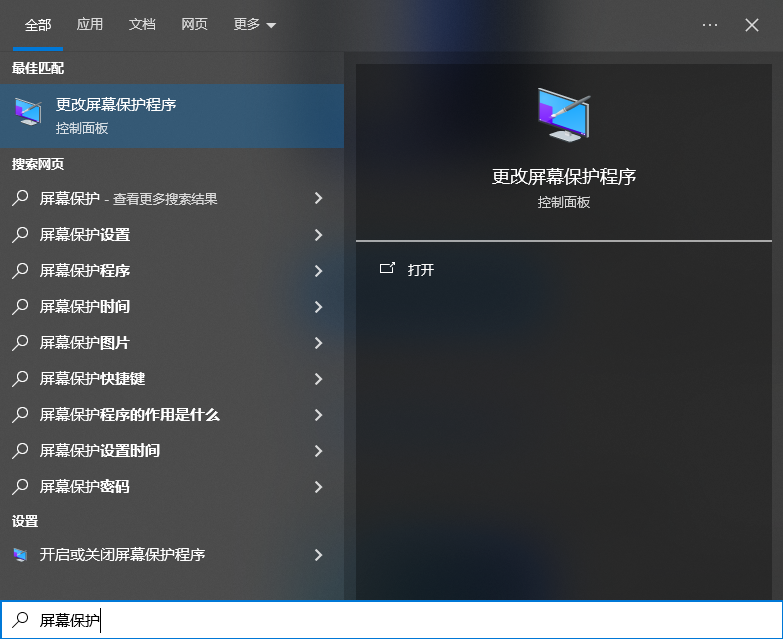This screenshot has width=783, height=639.
Task: Close the search panel
Action: pos(752,25)
